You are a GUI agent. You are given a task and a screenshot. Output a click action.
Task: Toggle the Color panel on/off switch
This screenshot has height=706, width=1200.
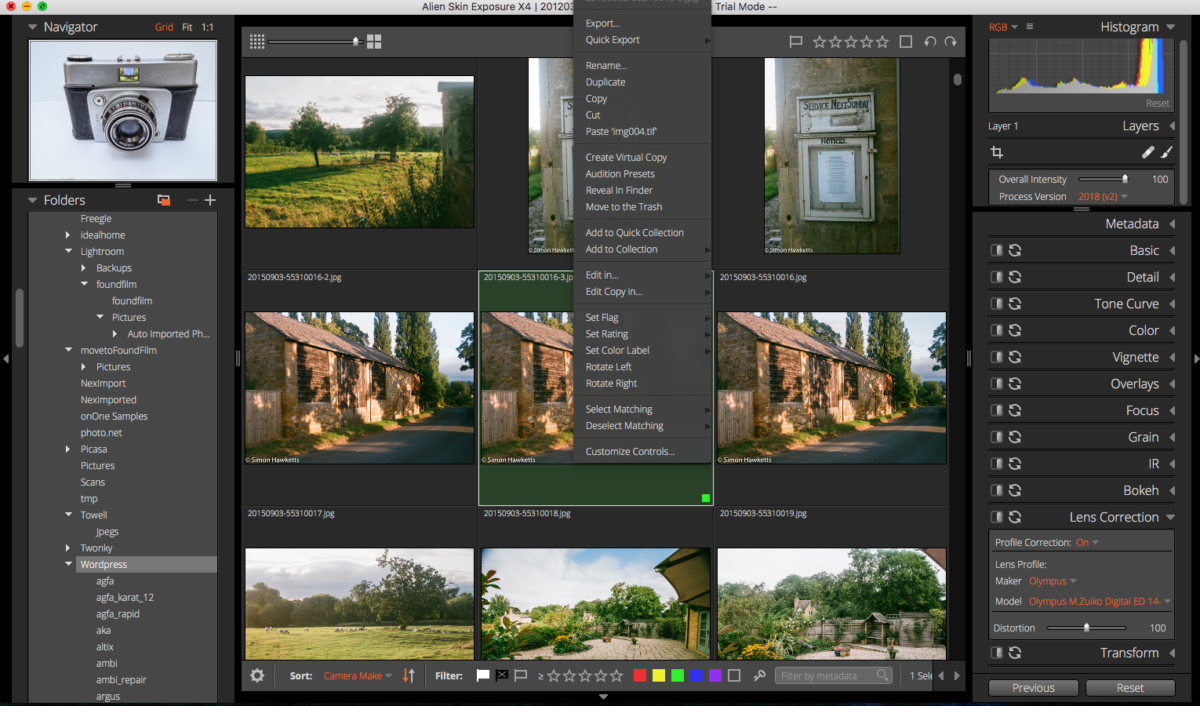(x=996, y=330)
